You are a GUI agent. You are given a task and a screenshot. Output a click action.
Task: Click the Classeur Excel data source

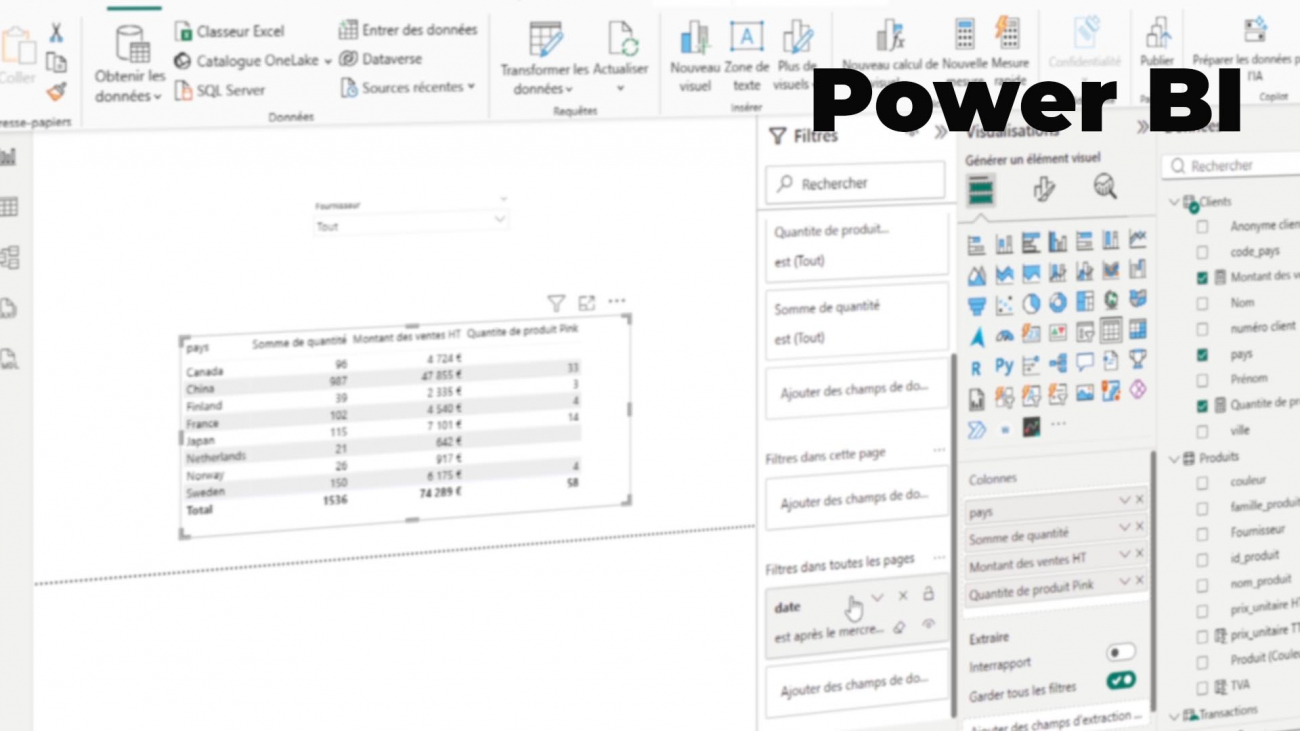point(229,31)
